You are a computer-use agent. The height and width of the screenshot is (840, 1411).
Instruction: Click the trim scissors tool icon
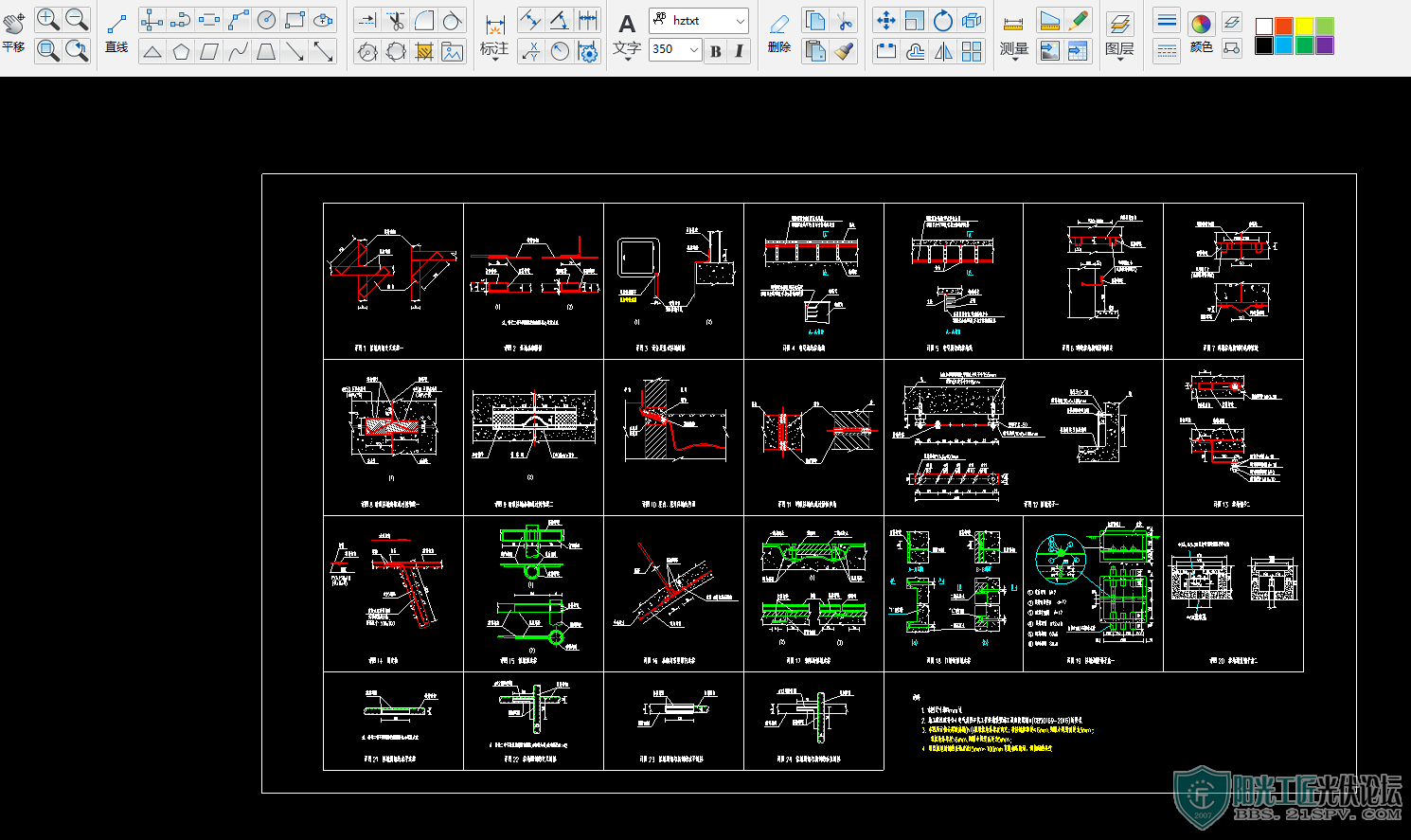[x=396, y=20]
